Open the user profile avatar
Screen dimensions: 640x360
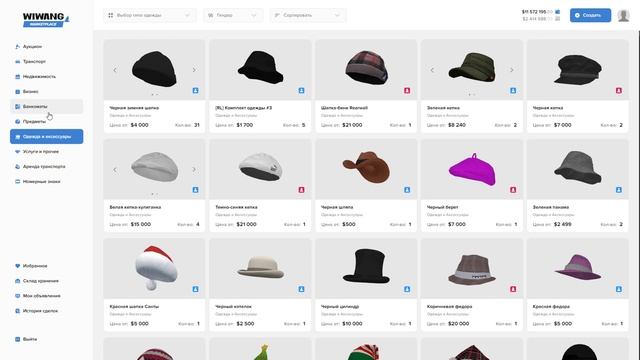[623, 16]
